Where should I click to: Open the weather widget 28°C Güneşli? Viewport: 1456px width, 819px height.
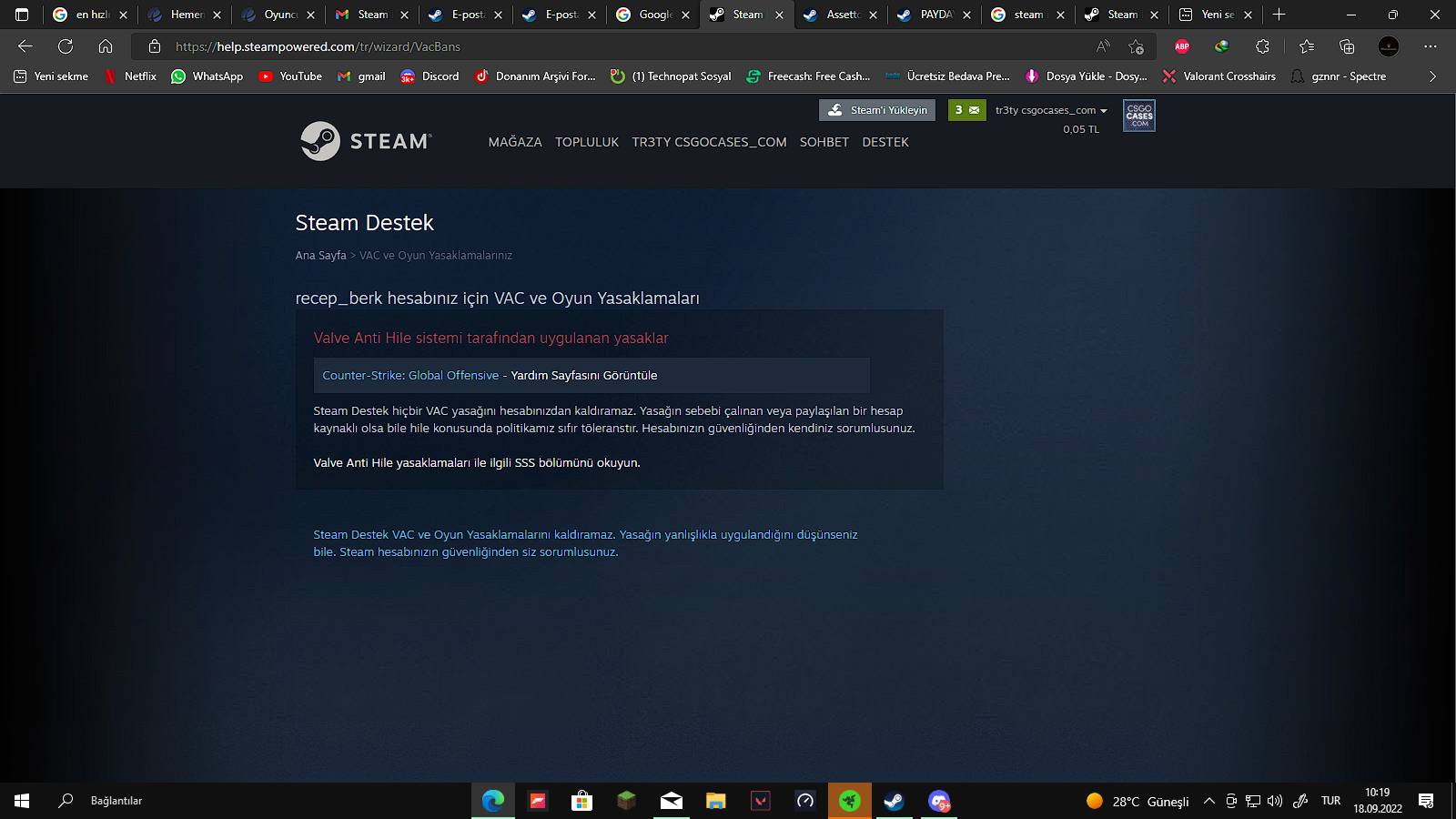[x=1138, y=801]
